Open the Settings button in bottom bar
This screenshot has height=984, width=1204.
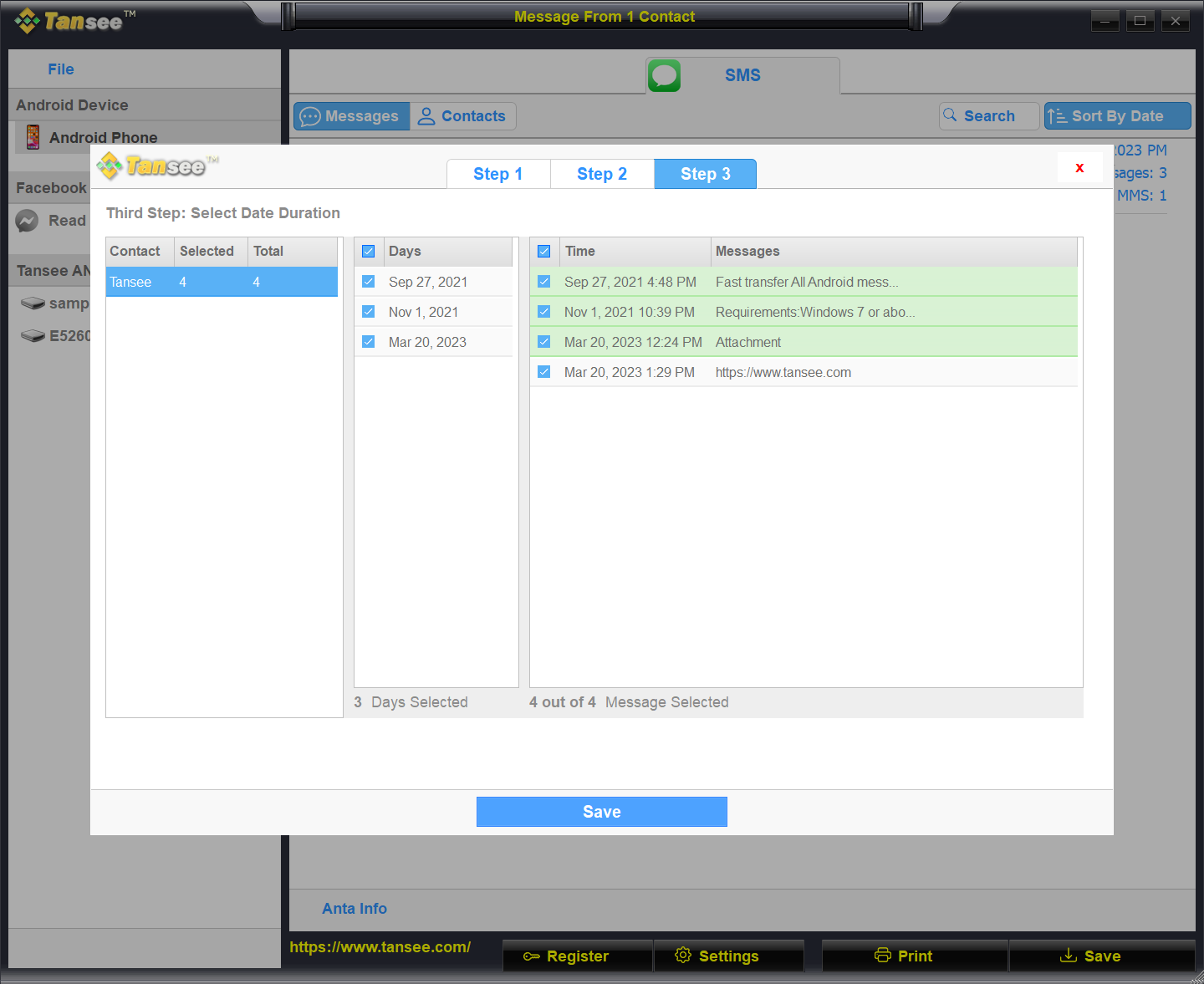pyautogui.click(x=729, y=956)
